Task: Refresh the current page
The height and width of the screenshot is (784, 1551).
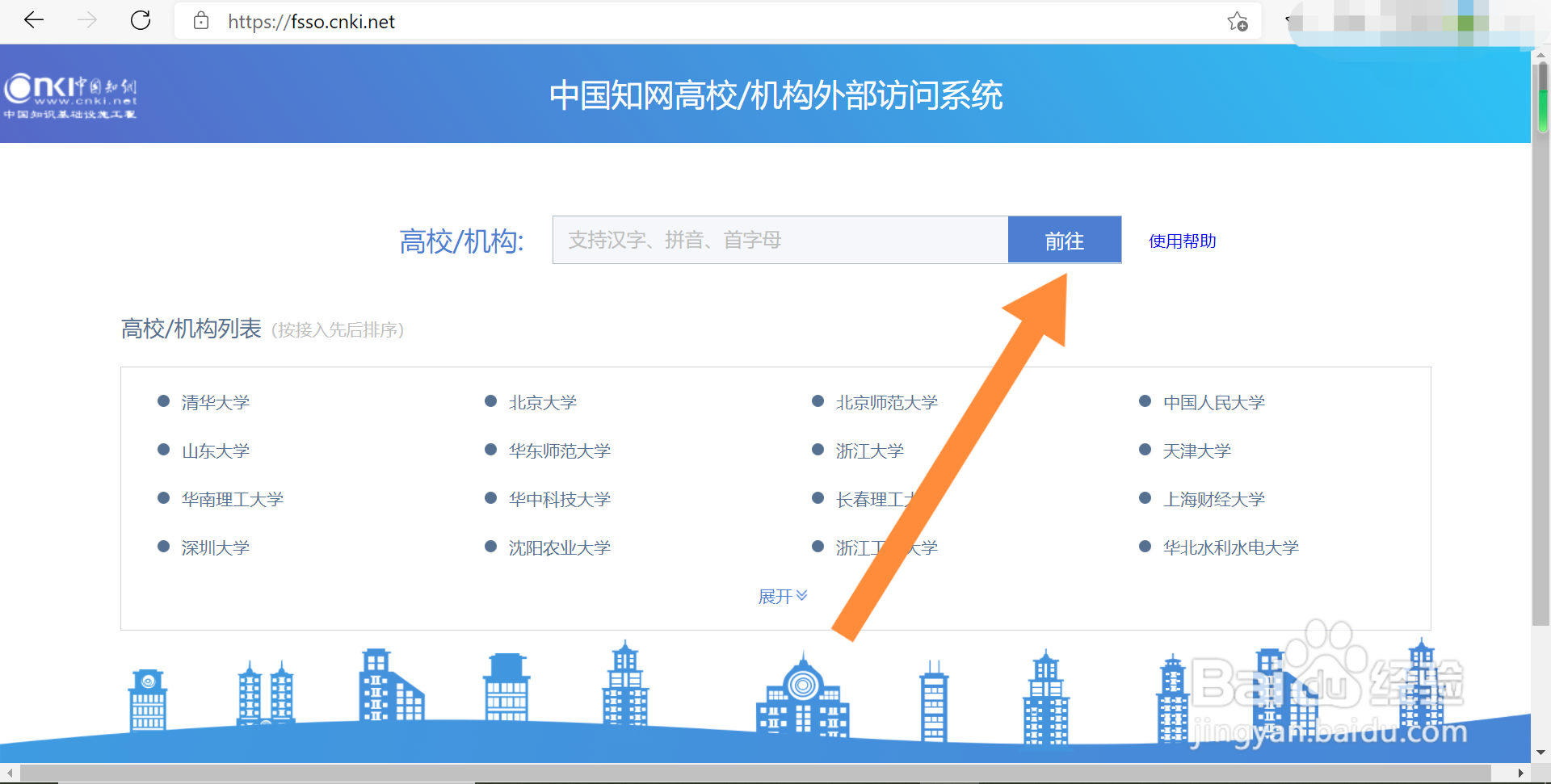Action: (140, 20)
